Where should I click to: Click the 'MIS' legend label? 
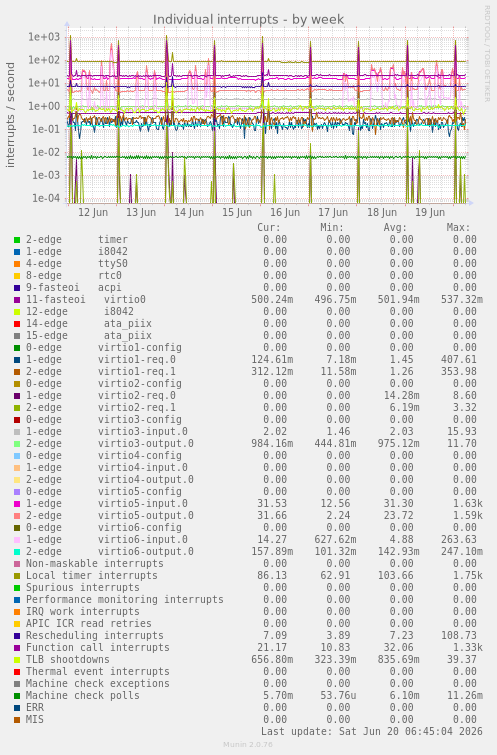35,719
